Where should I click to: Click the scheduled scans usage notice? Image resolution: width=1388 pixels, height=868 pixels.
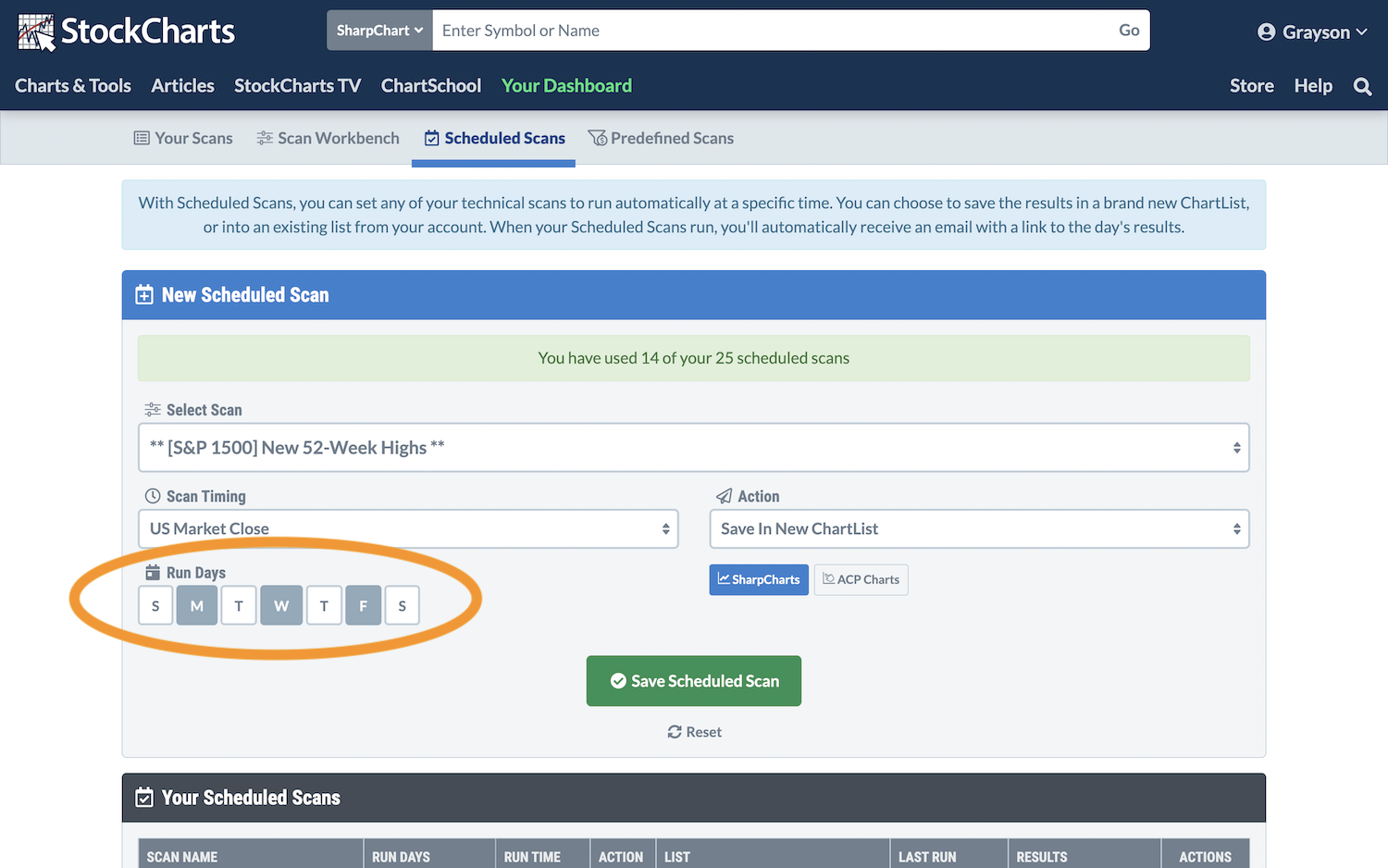(694, 358)
